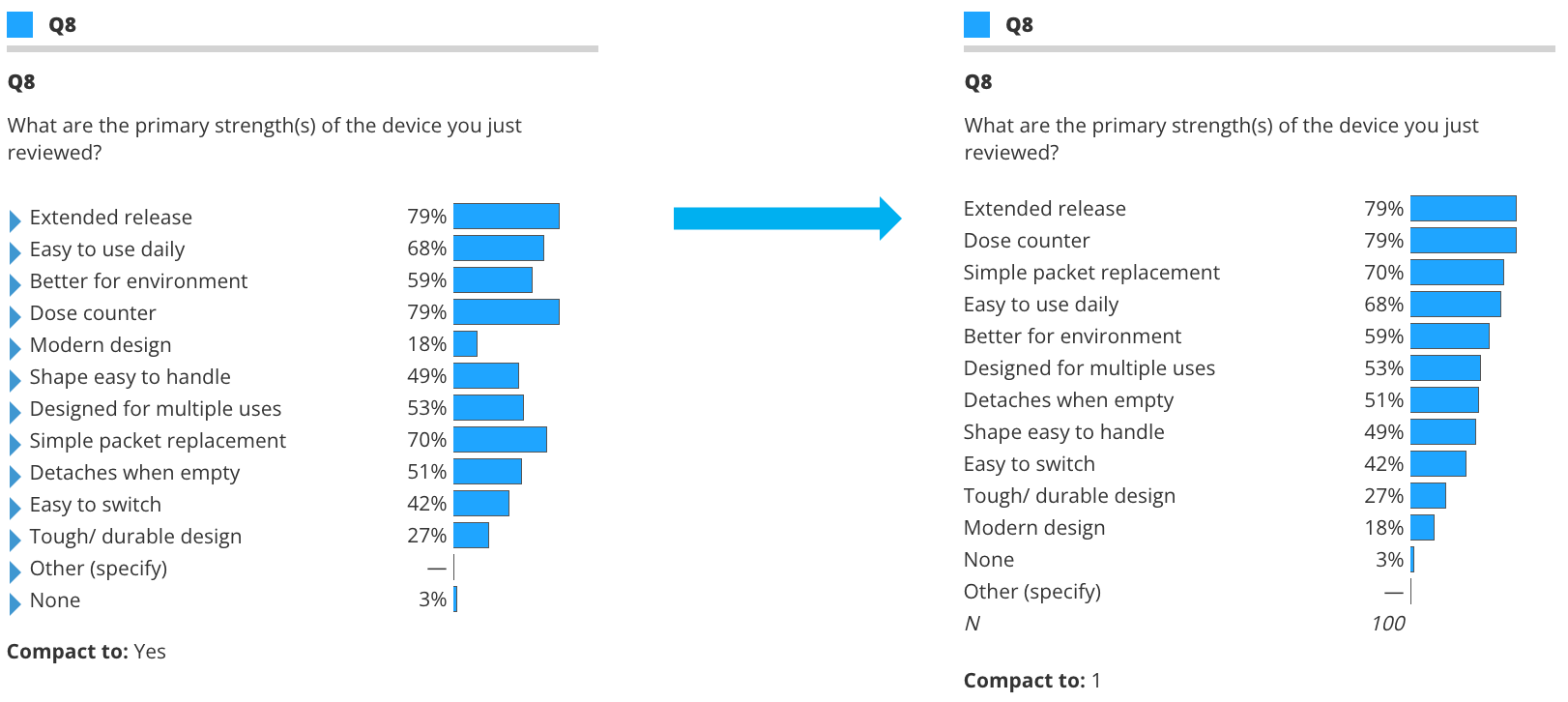Click the blue Q8 square icon in the sorted panel
Screen dimensions: 1568x702
tap(977, 24)
